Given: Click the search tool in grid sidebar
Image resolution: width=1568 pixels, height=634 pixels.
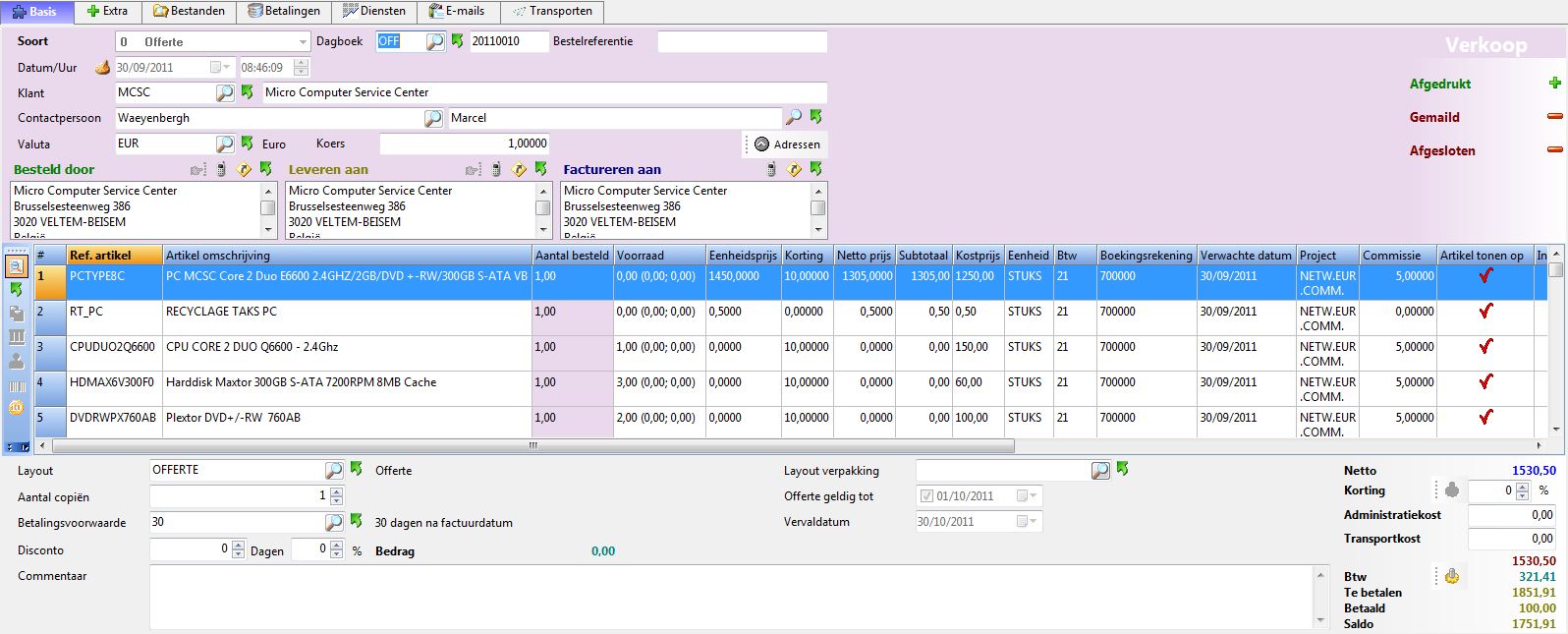Looking at the screenshot, I should (x=16, y=266).
